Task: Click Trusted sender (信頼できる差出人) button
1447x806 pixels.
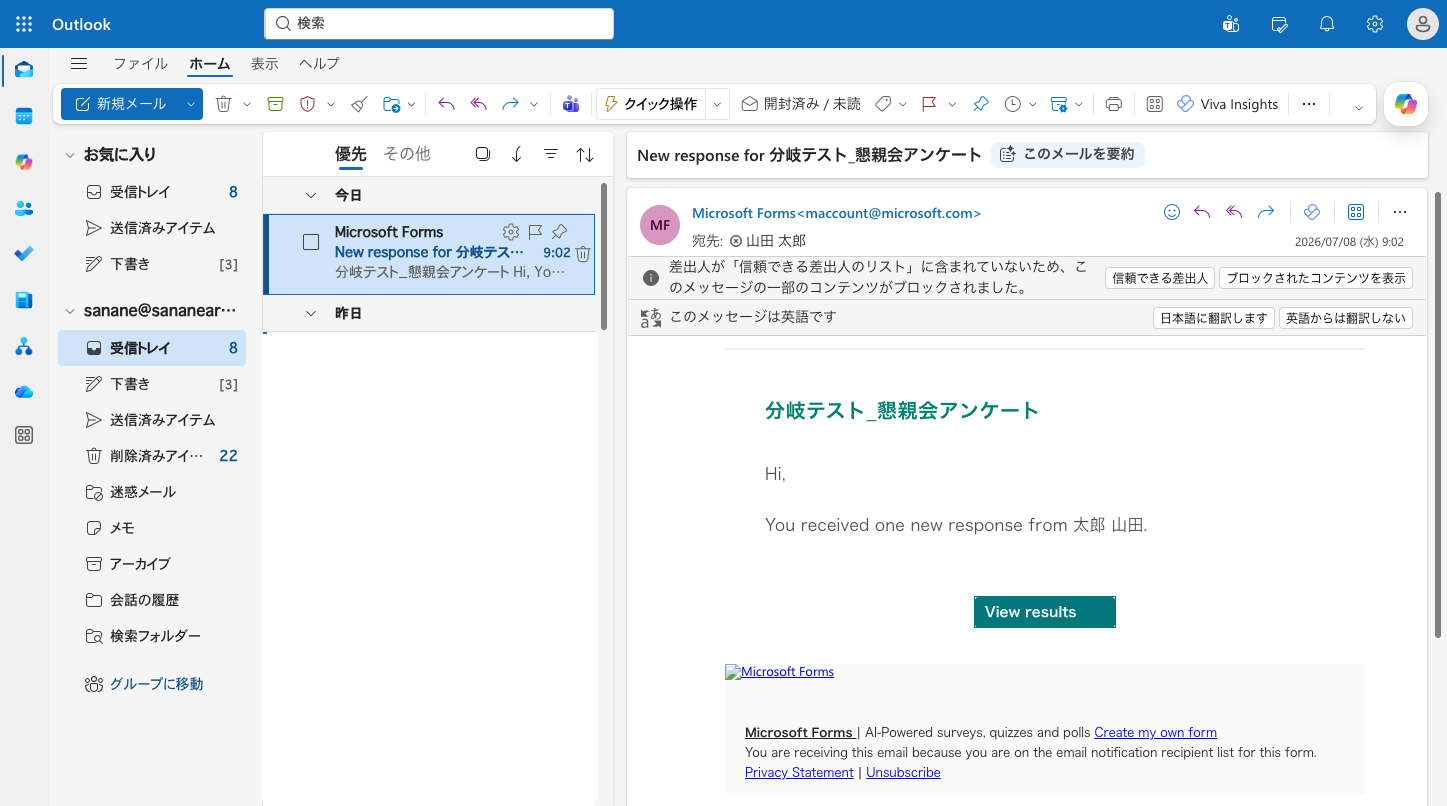Action: click(1159, 278)
